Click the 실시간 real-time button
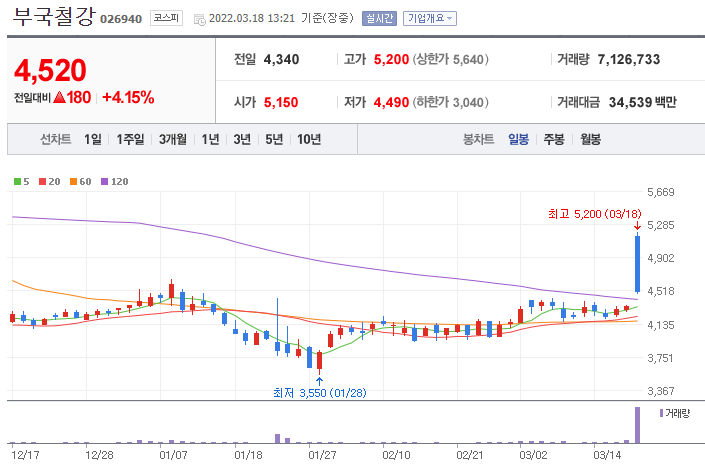 [379, 18]
